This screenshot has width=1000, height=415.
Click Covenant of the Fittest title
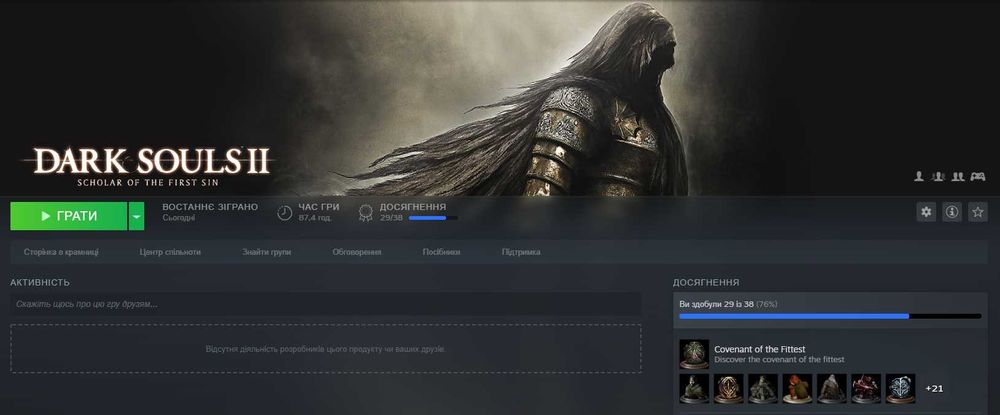point(760,349)
